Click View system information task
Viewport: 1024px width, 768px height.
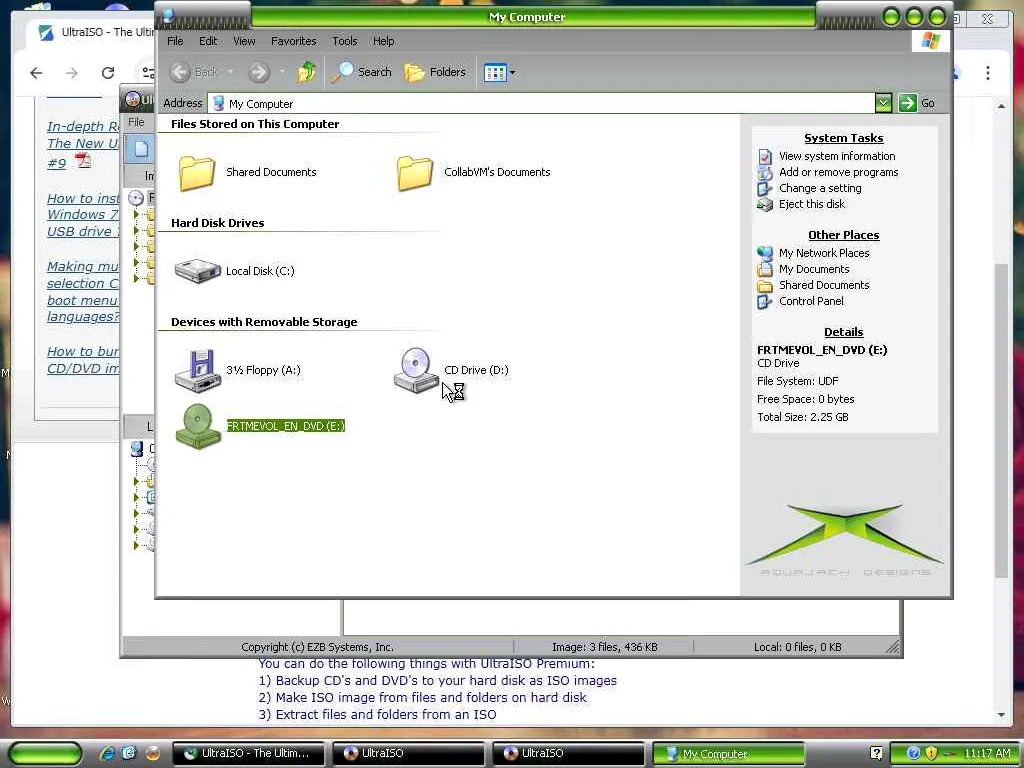tap(837, 156)
